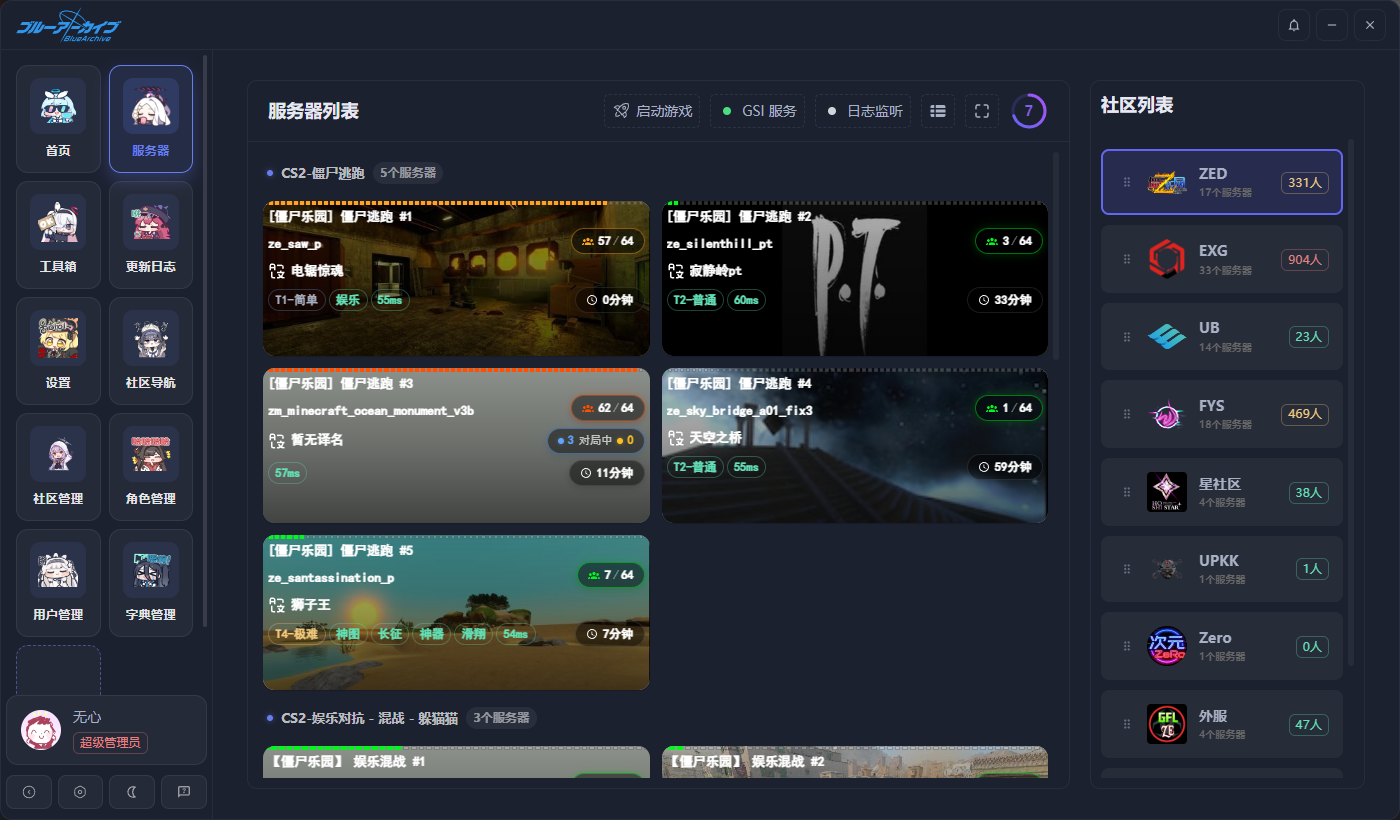Viewport: 1400px width, 820px height.
Task: Click the T4-极难 difficulty tag
Action: [x=297, y=634]
